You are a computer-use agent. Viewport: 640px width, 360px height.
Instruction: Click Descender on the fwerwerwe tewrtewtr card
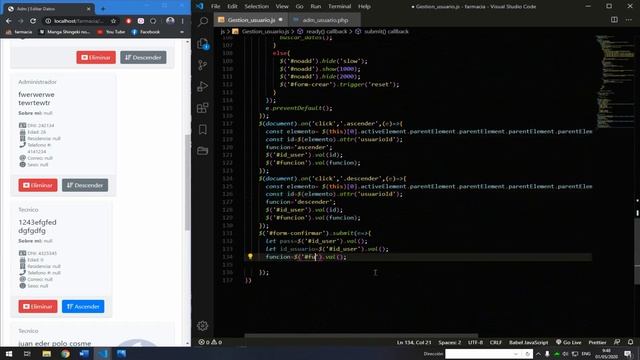coord(85,185)
